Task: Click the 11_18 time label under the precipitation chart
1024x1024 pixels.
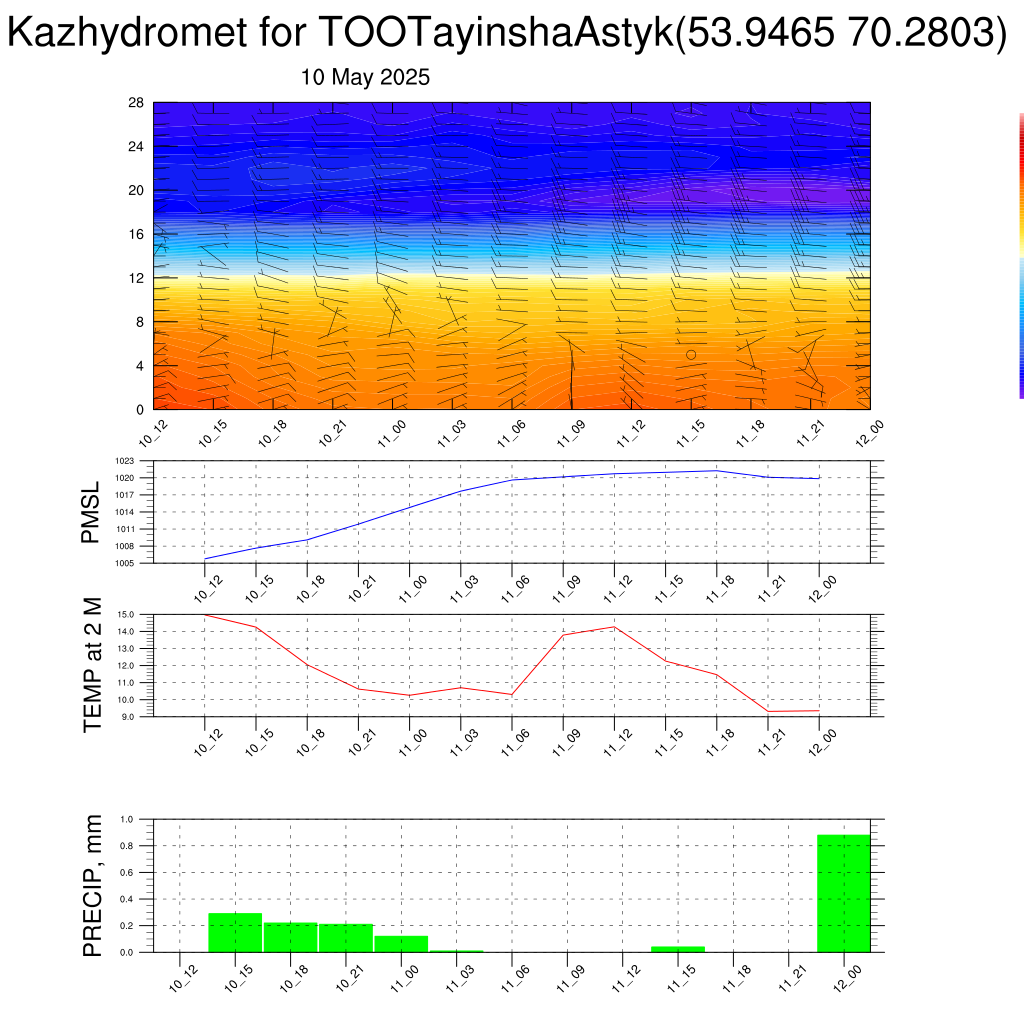Action: (737, 978)
